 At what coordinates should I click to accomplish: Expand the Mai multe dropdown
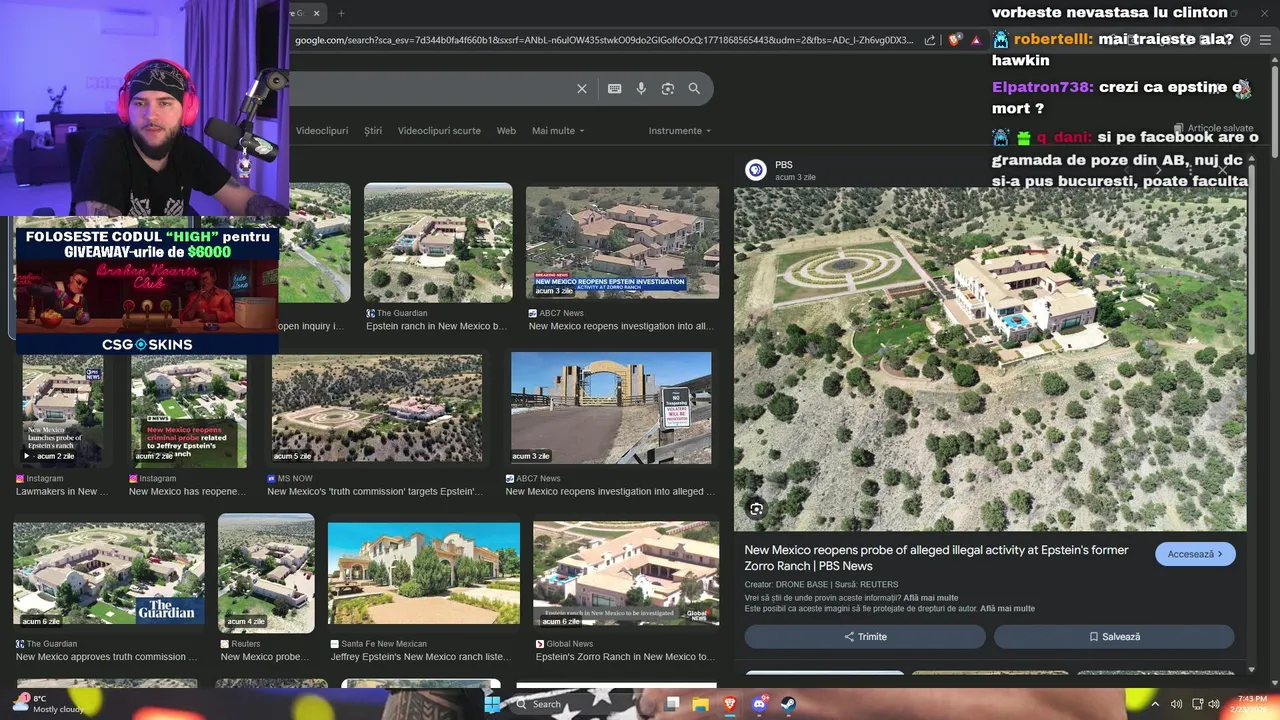pos(558,131)
